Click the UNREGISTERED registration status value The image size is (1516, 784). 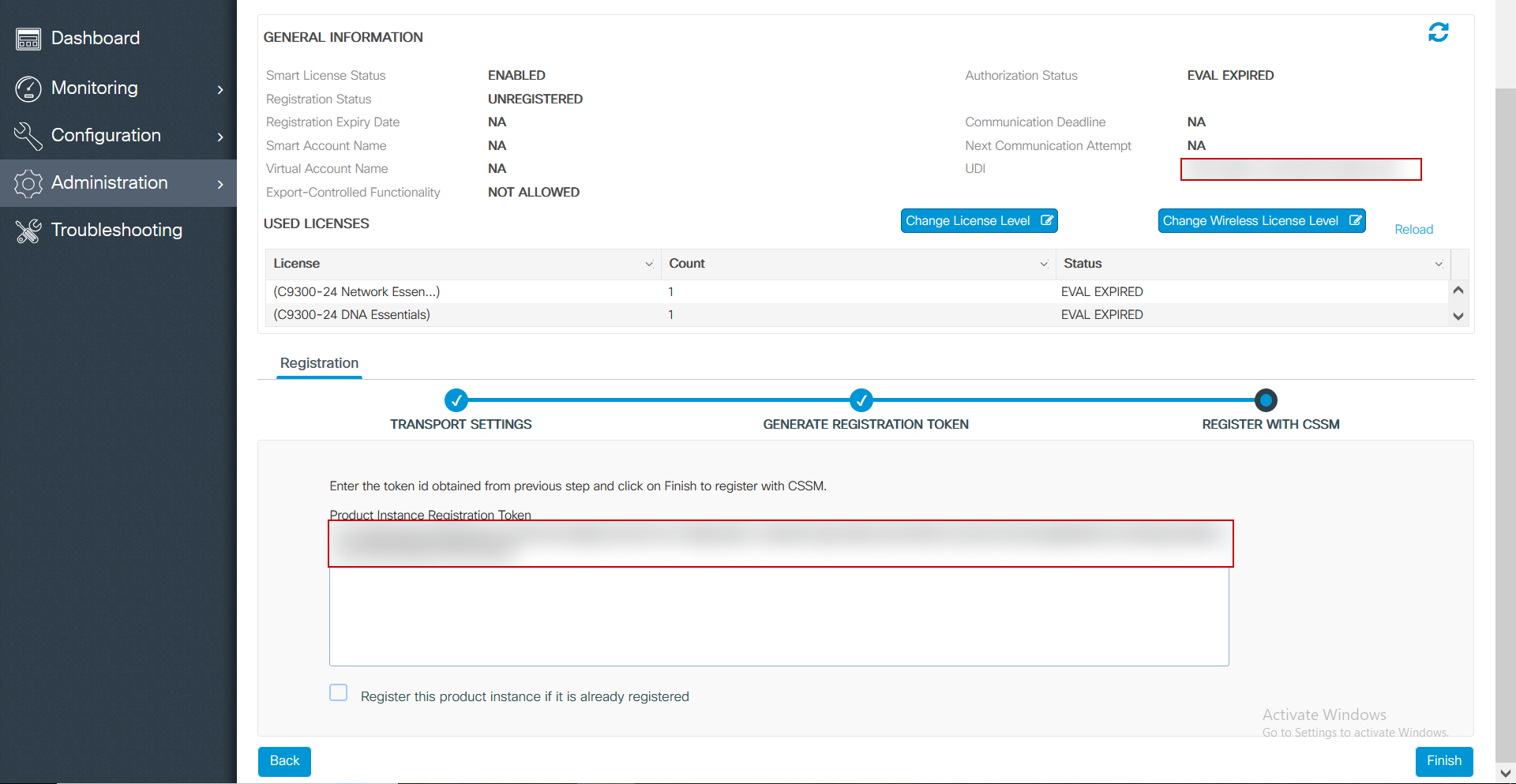coord(535,99)
